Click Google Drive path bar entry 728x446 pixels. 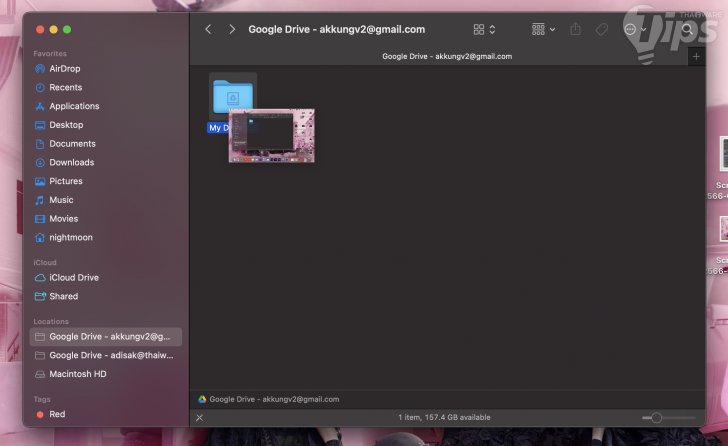[x=269, y=399]
